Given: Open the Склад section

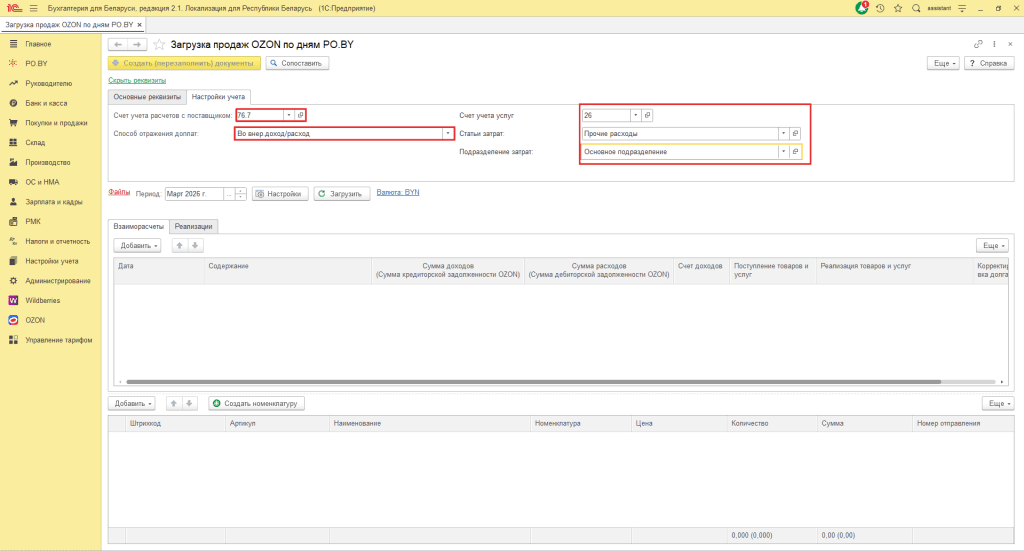Looking at the screenshot, I should point(35,142).
